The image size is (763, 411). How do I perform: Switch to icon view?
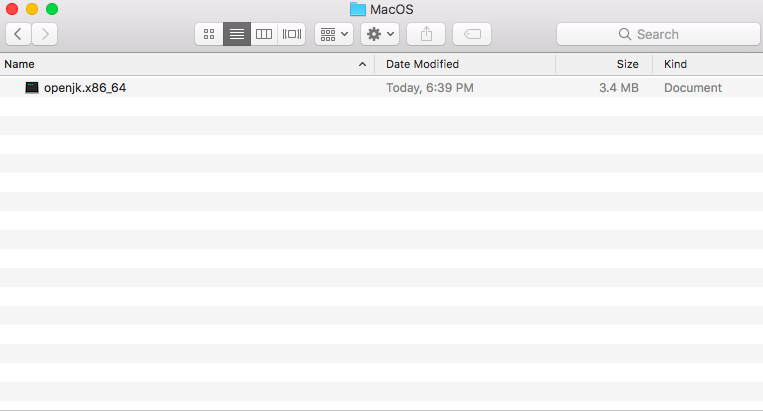[209, 34]
